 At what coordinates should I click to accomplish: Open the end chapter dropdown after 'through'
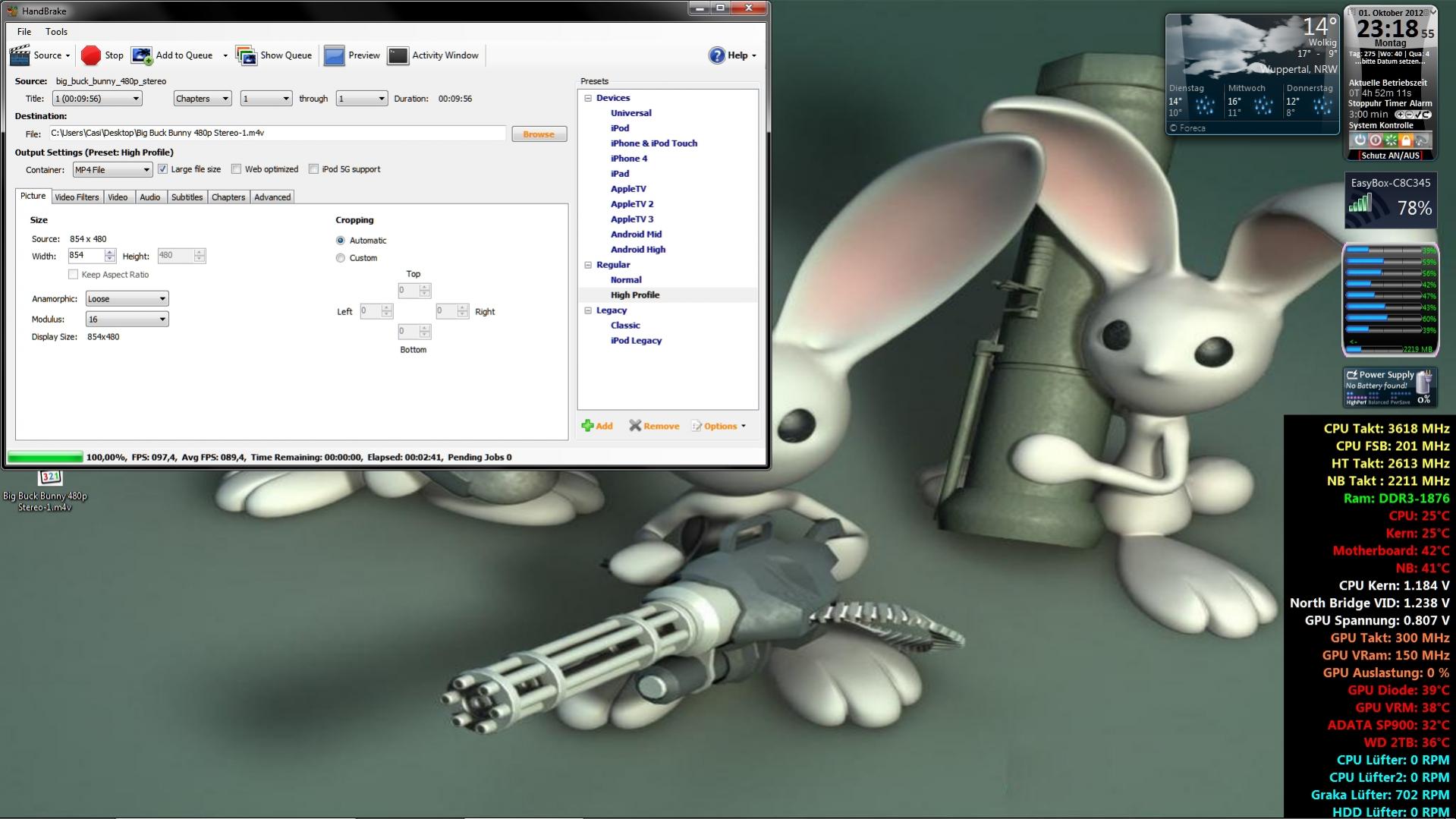point(362,99)
